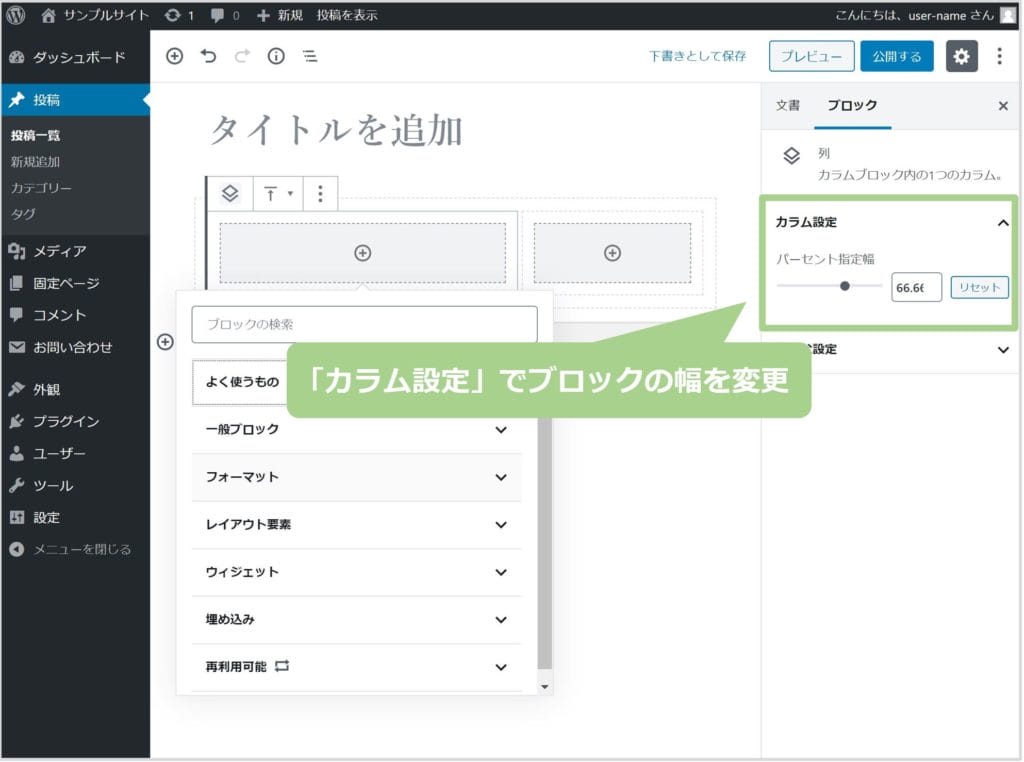The image size is (1024, 762).
Task: Open メディア in the admin sidebar
Action: click(60, 251)
